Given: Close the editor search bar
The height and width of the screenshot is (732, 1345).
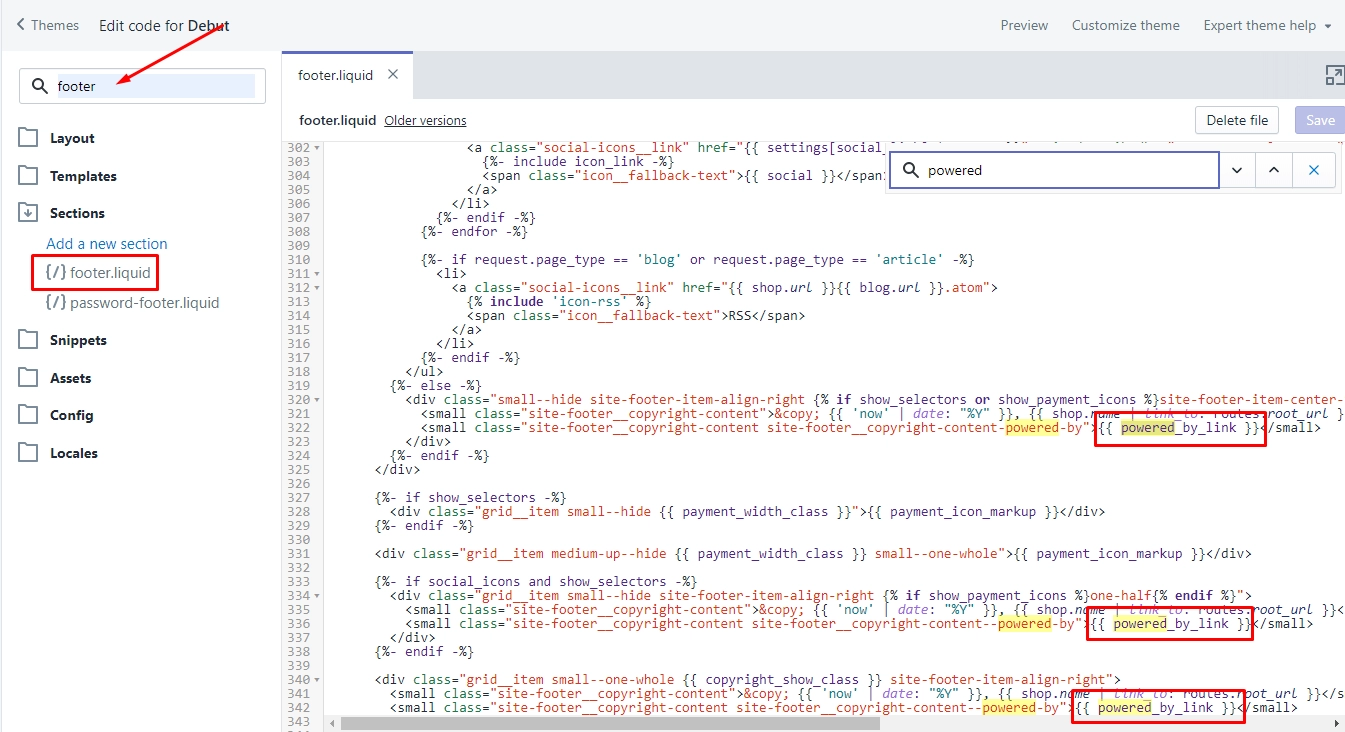Looking at the screenshot, I should (x=1313, y=170).
